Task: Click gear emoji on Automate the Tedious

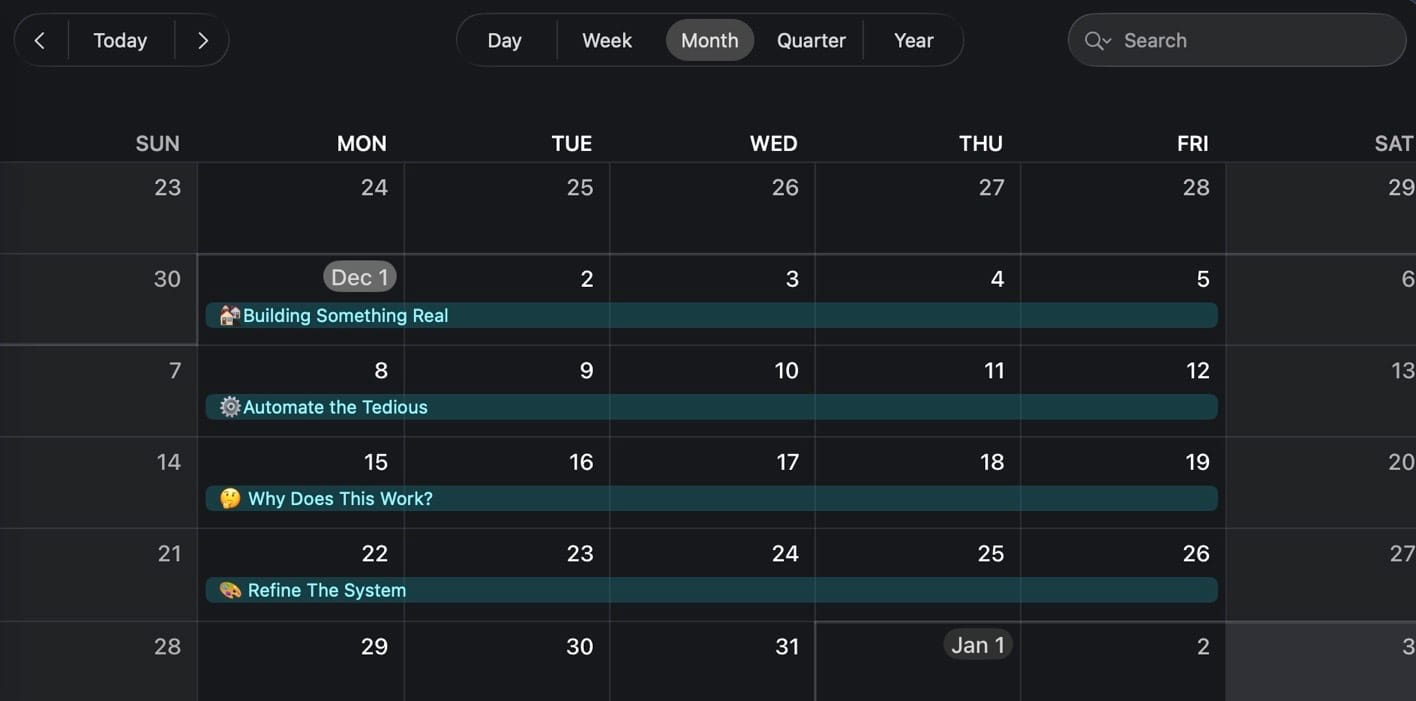Action: click(x=230, y=407)
